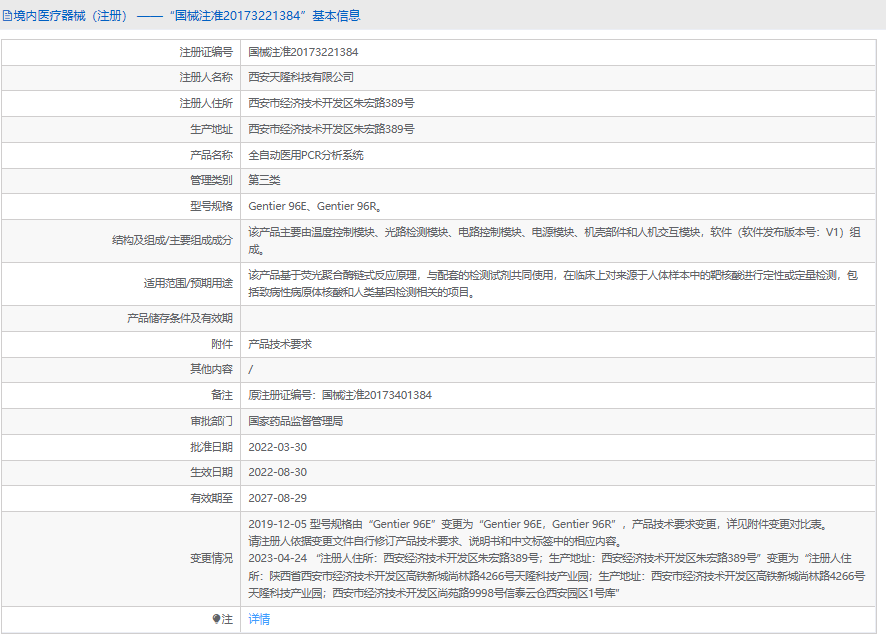Click the 生效日期 label
886x639 pixels.
211,472
